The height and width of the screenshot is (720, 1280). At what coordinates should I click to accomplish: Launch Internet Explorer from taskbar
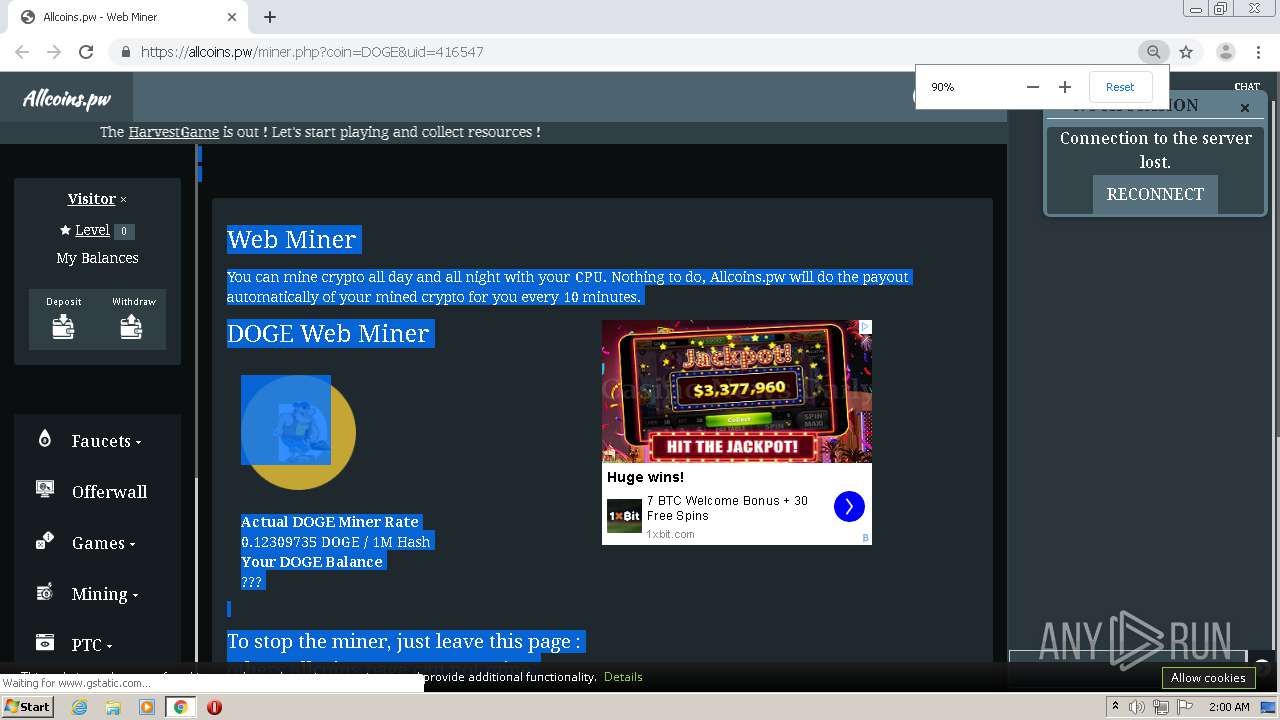(x=79, y=706)
